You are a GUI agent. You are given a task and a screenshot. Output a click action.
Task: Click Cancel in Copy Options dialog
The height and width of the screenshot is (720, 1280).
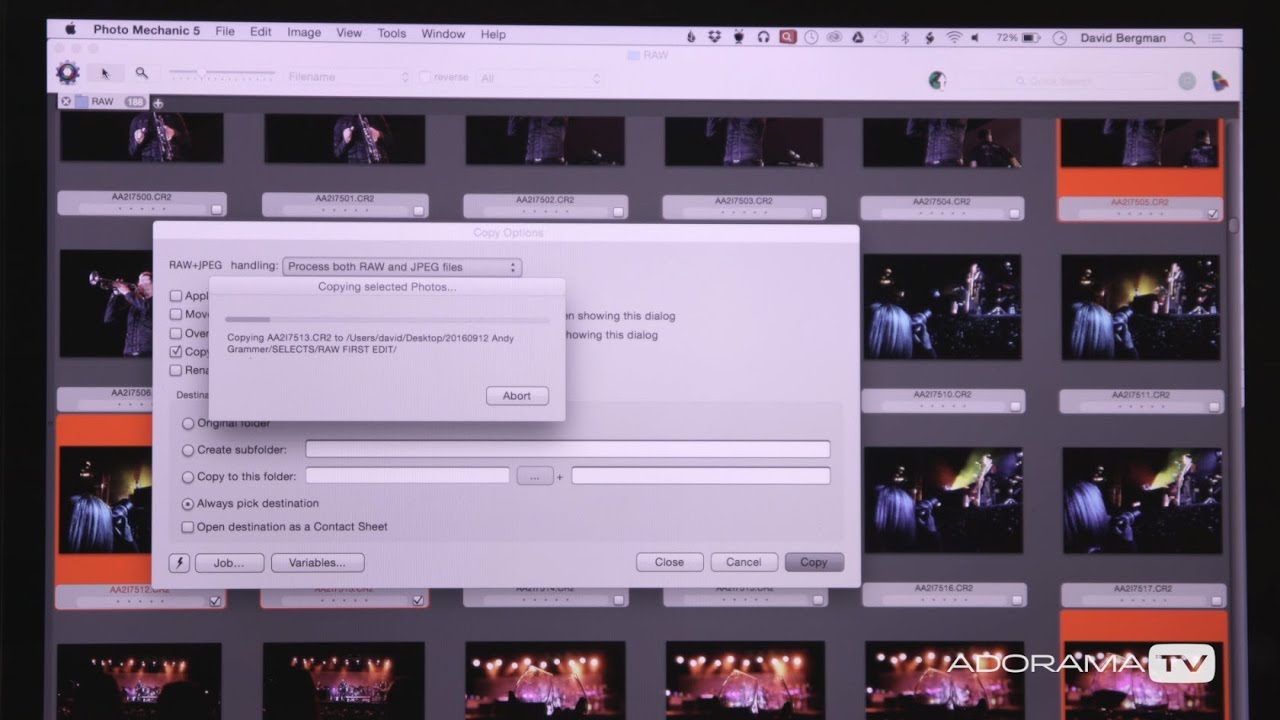pos(744,562)
